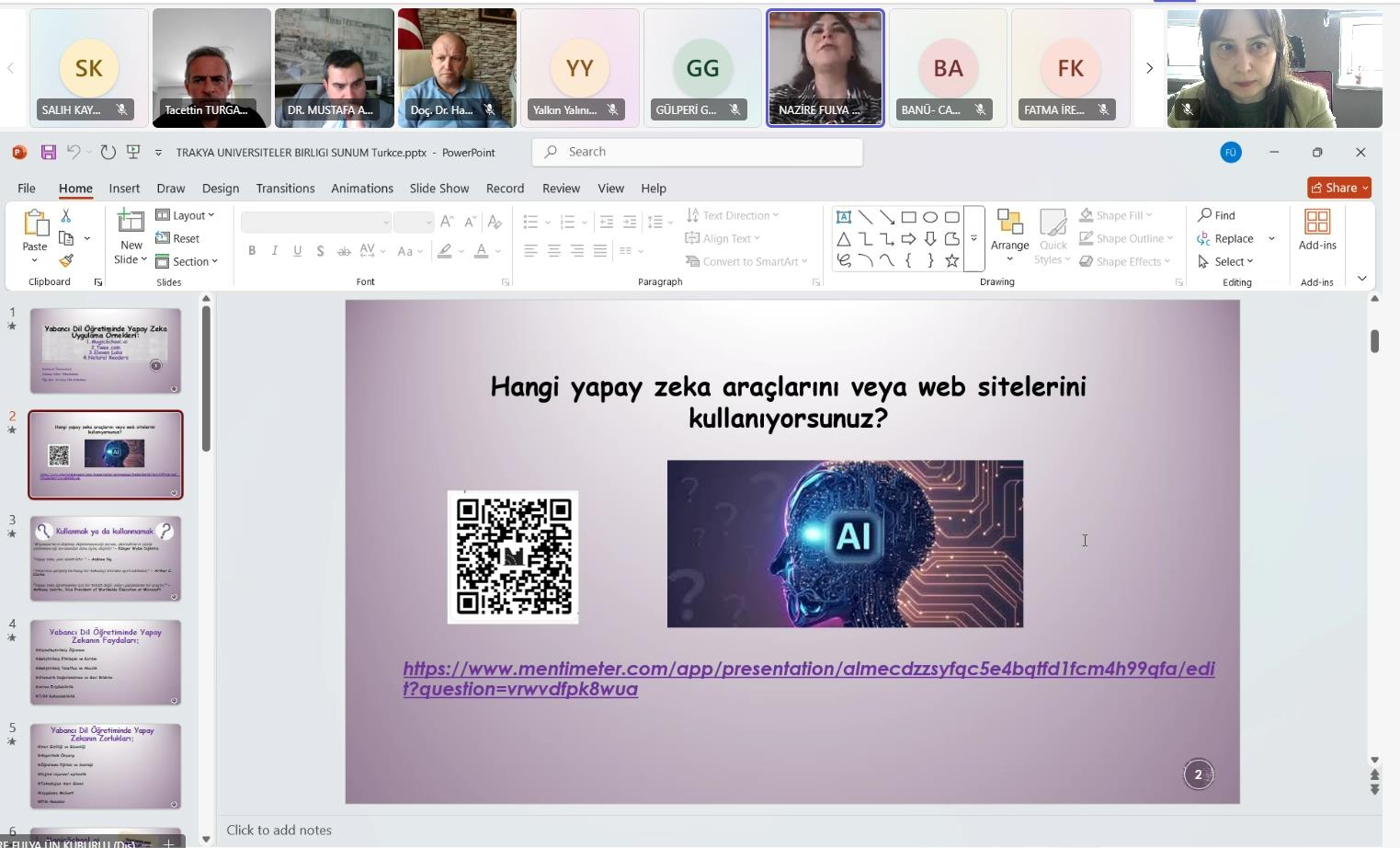Select slide 3 thumbnail in slide panel
This screenshot has height=848, width=1400.
106,558
